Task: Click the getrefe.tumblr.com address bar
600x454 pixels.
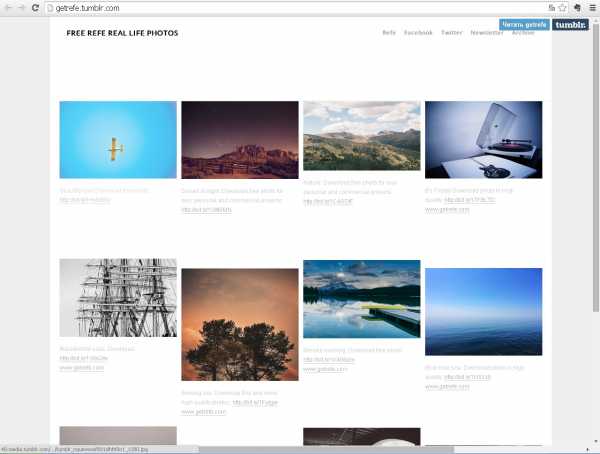Action: [x=297, y=8]
